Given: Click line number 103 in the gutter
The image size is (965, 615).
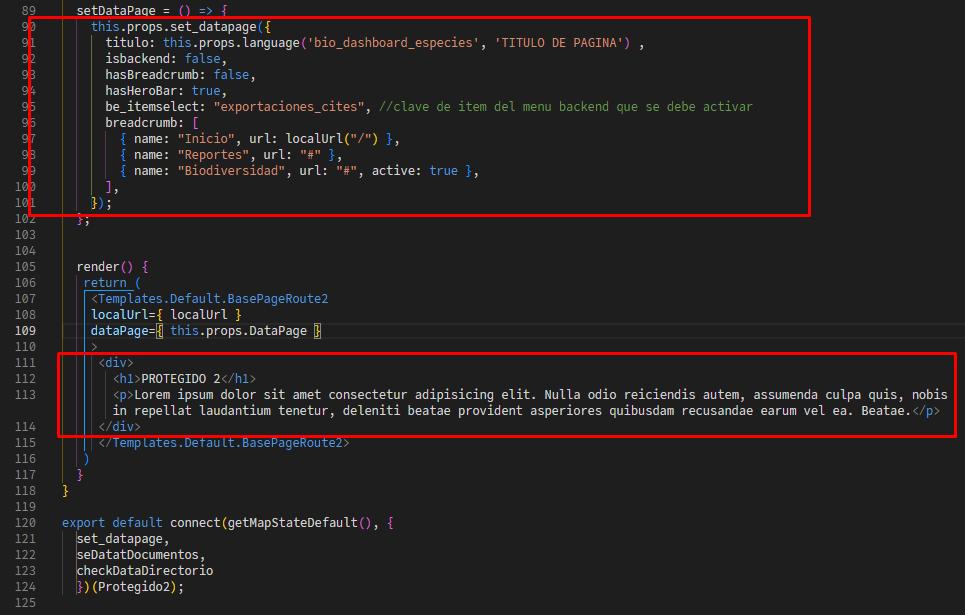Looking at the screenshot, I should click(25, 235).
